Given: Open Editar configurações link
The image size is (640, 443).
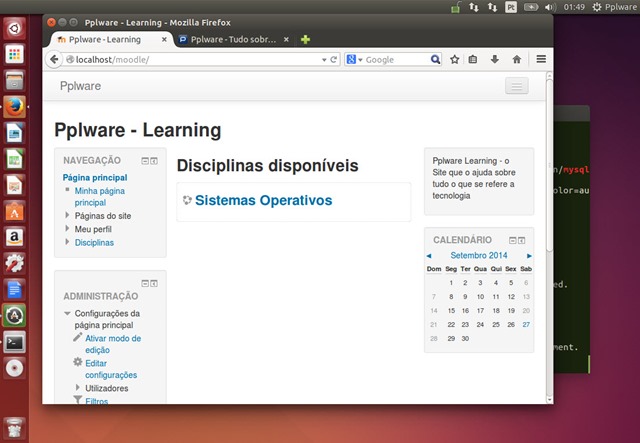Looking at the screenshot, I should click(111, 369).
